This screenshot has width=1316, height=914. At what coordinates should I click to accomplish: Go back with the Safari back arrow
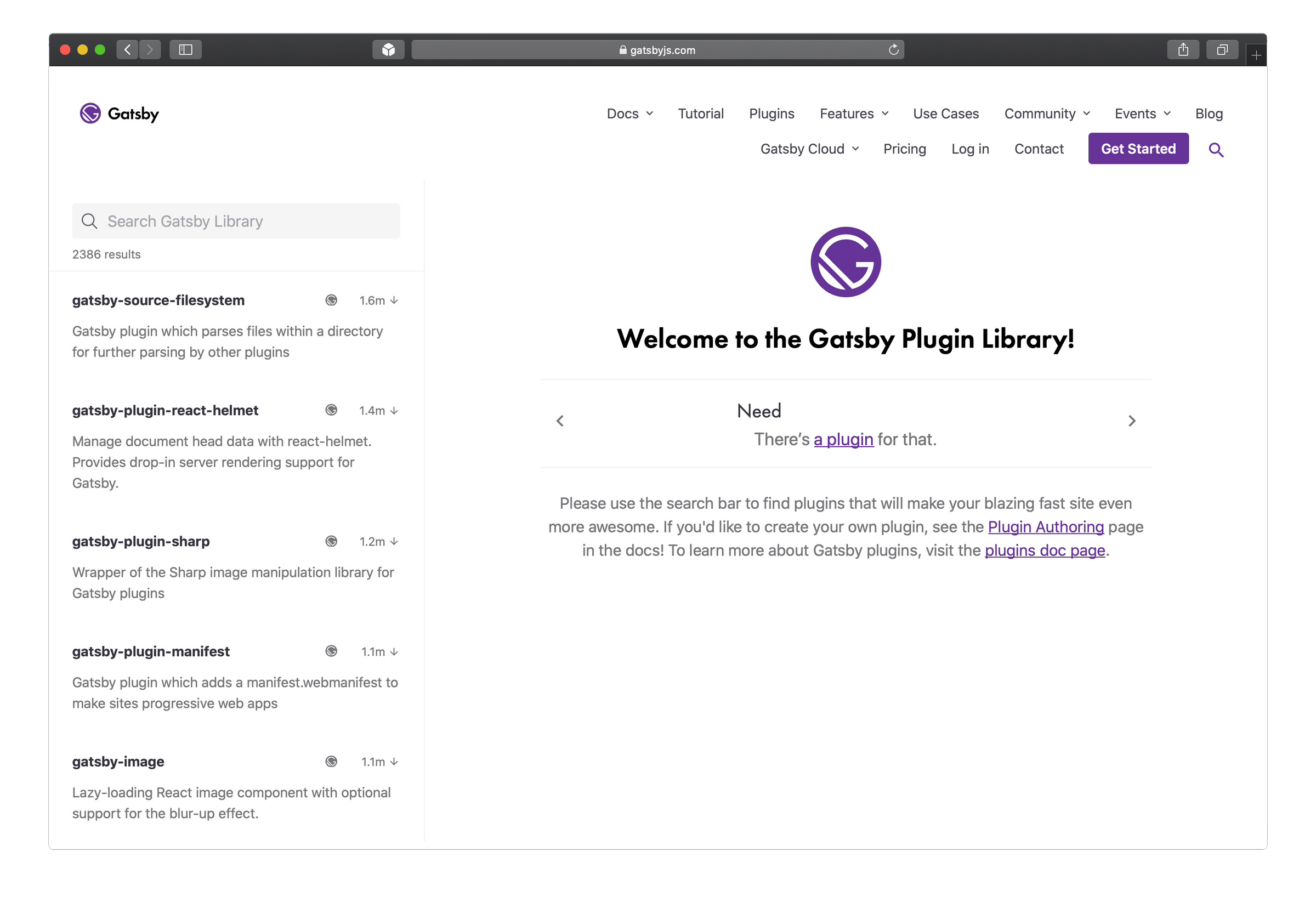point(128,50)
